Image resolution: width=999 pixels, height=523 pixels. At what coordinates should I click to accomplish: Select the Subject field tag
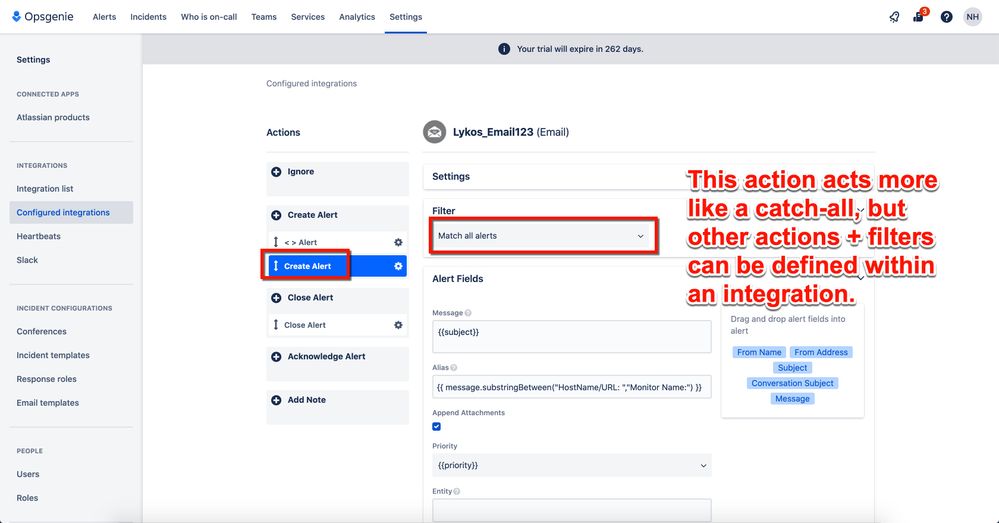[793, 368]
